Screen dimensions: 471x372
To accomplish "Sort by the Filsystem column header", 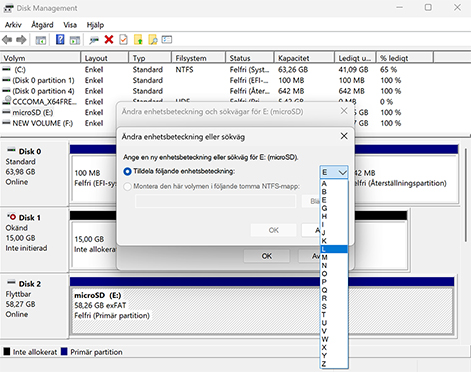I will click(x=198, y=58).
